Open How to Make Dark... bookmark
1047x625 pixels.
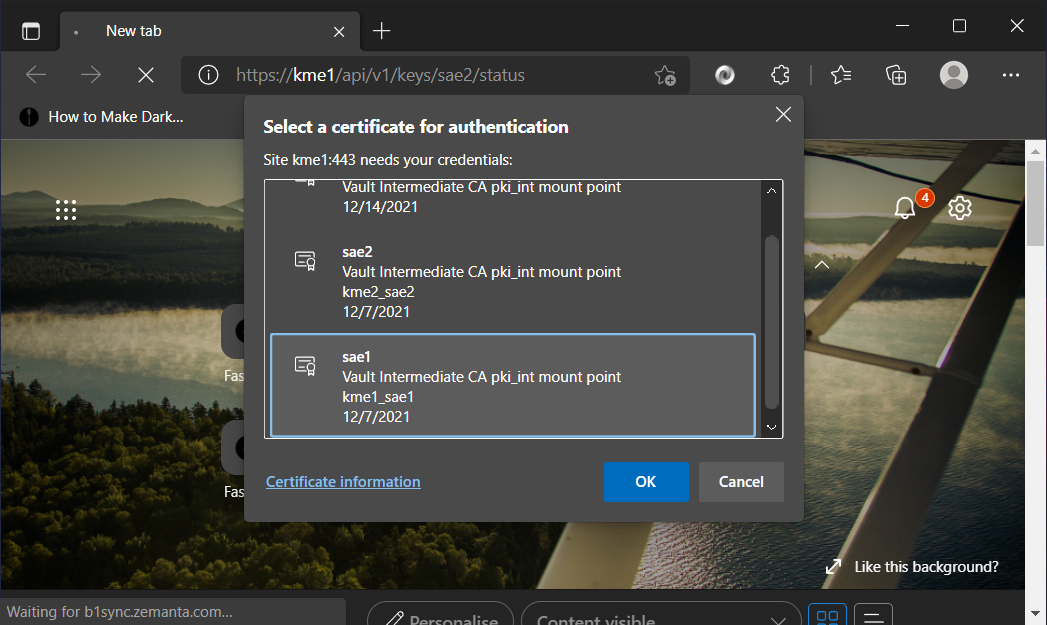pyautogui.click(x=101, y=117)
